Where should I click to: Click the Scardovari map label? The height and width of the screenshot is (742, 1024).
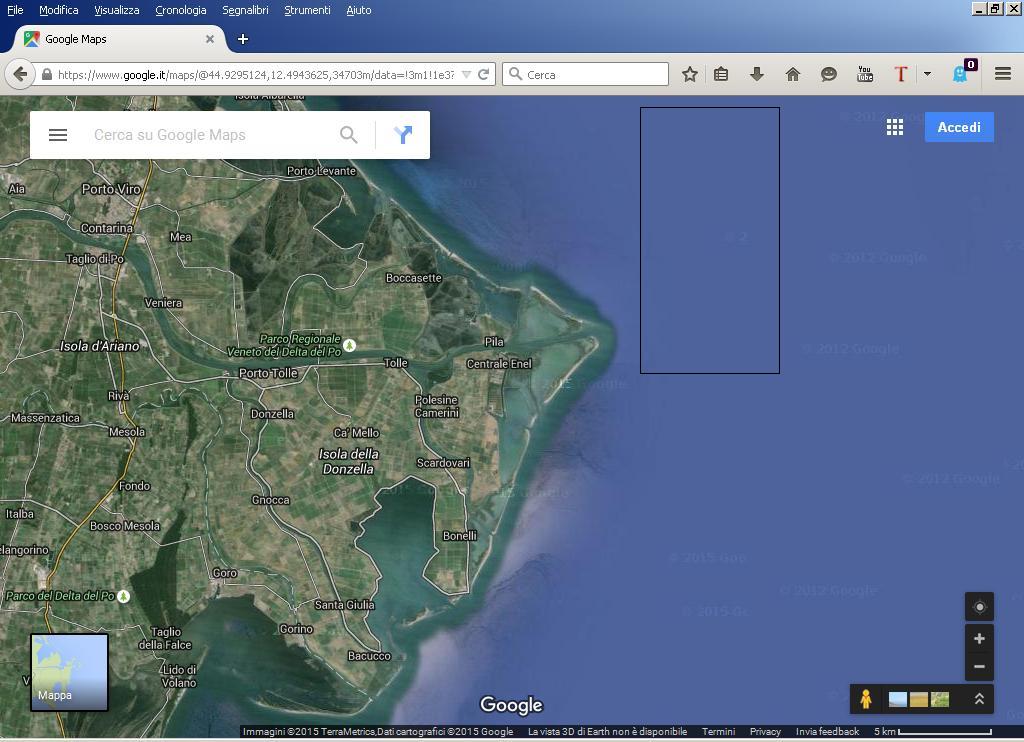click(443, 462)
